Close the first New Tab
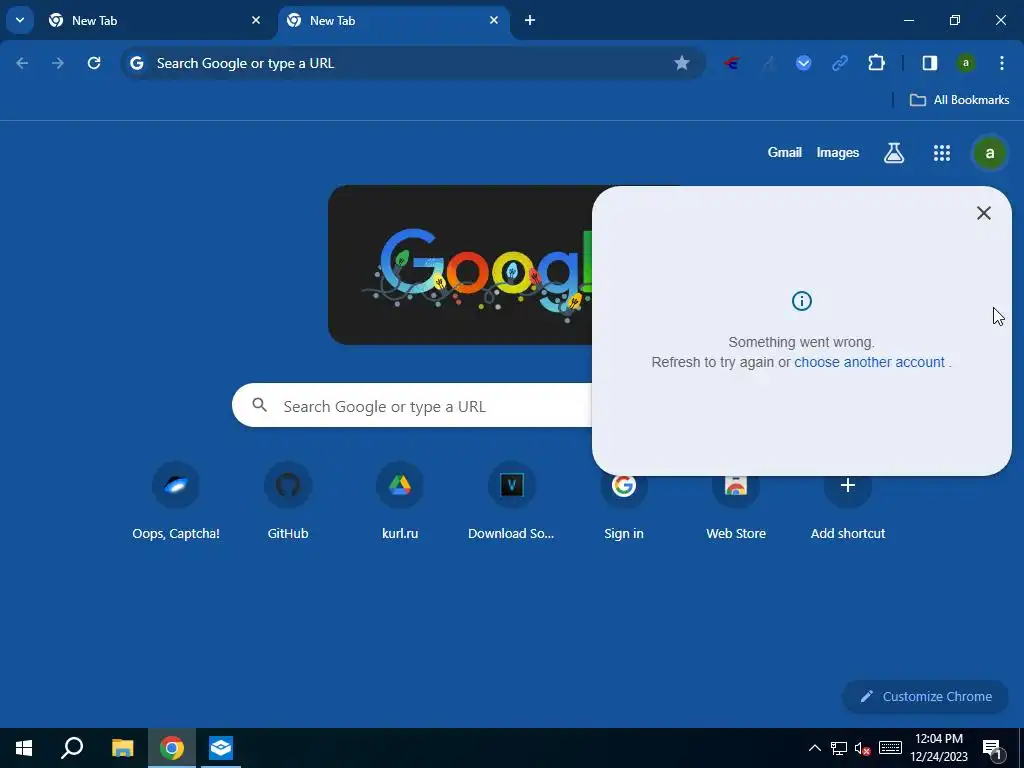This screenshot has width=1024, height=768. pos(256,20)
